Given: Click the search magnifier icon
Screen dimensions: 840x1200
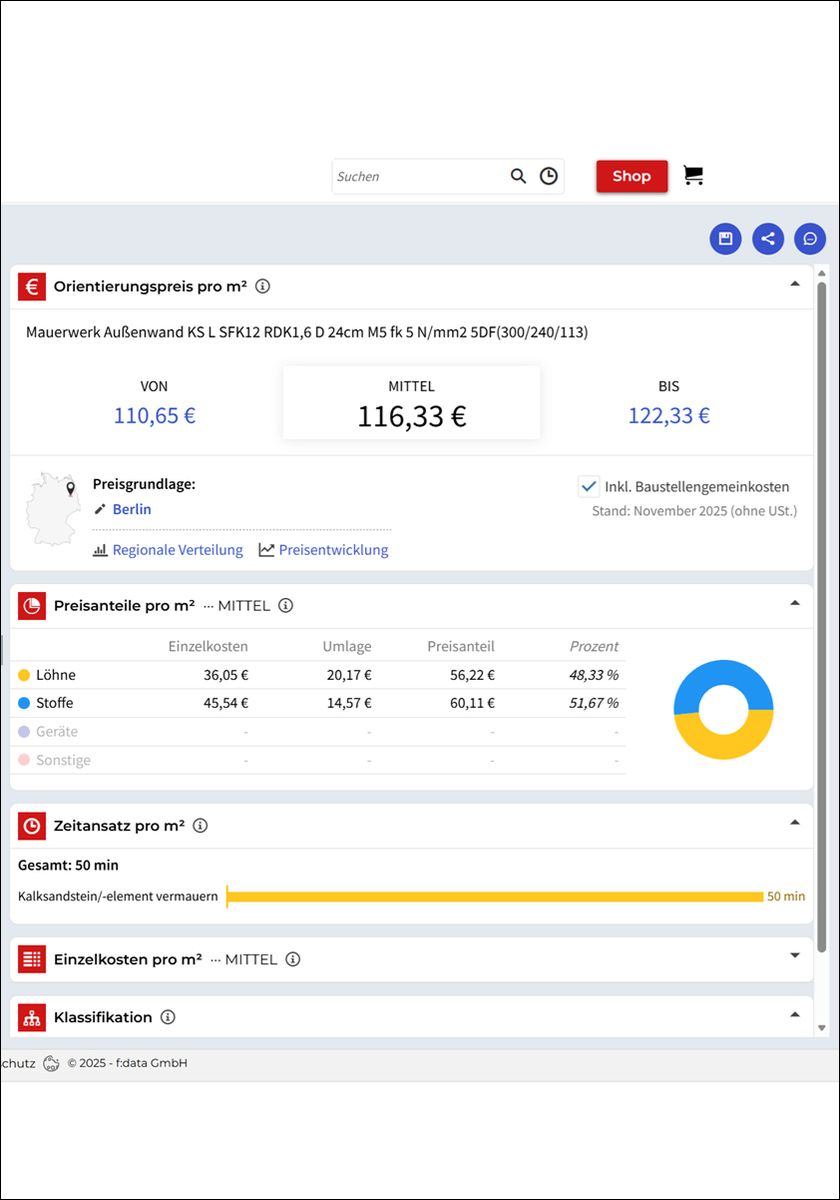Looking at the screenshot, I should coord(518,176).
